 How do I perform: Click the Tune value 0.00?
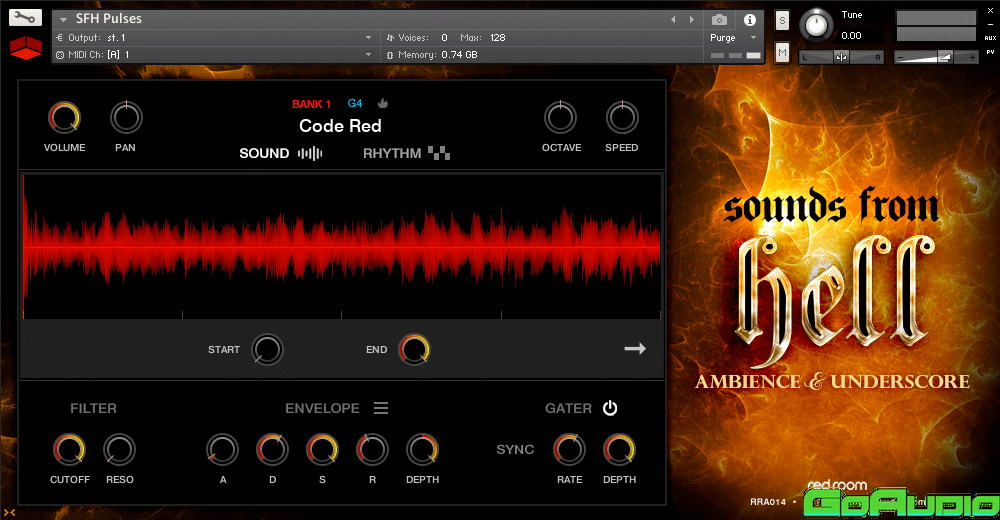pos(851,36)
